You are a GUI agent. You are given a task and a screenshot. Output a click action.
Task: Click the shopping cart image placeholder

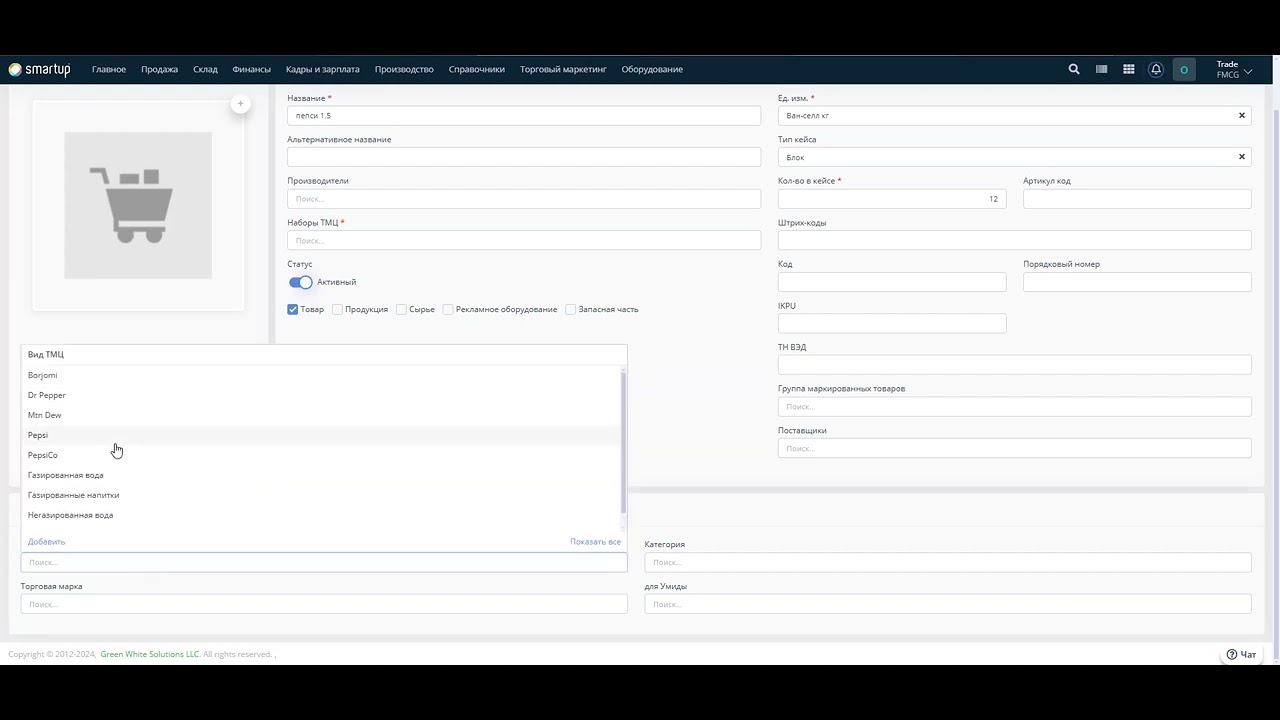tap(138, 205)
